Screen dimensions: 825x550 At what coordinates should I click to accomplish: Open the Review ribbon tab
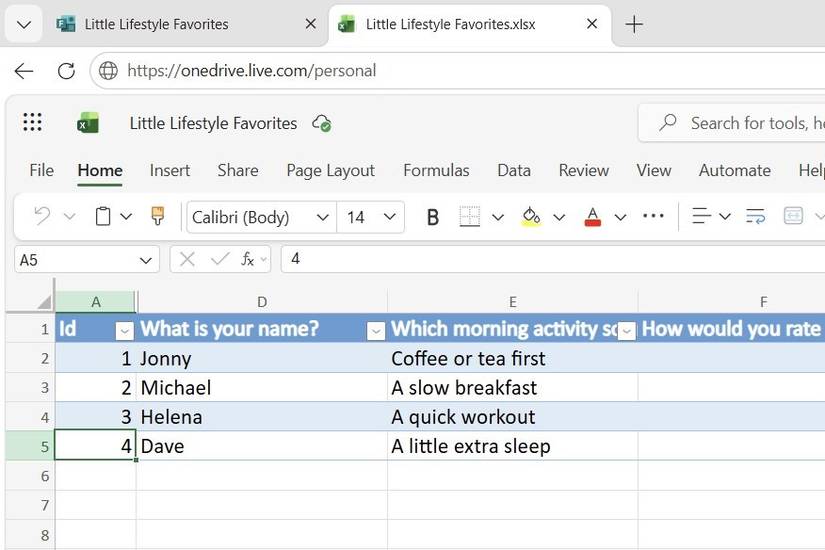coord(583,171)
